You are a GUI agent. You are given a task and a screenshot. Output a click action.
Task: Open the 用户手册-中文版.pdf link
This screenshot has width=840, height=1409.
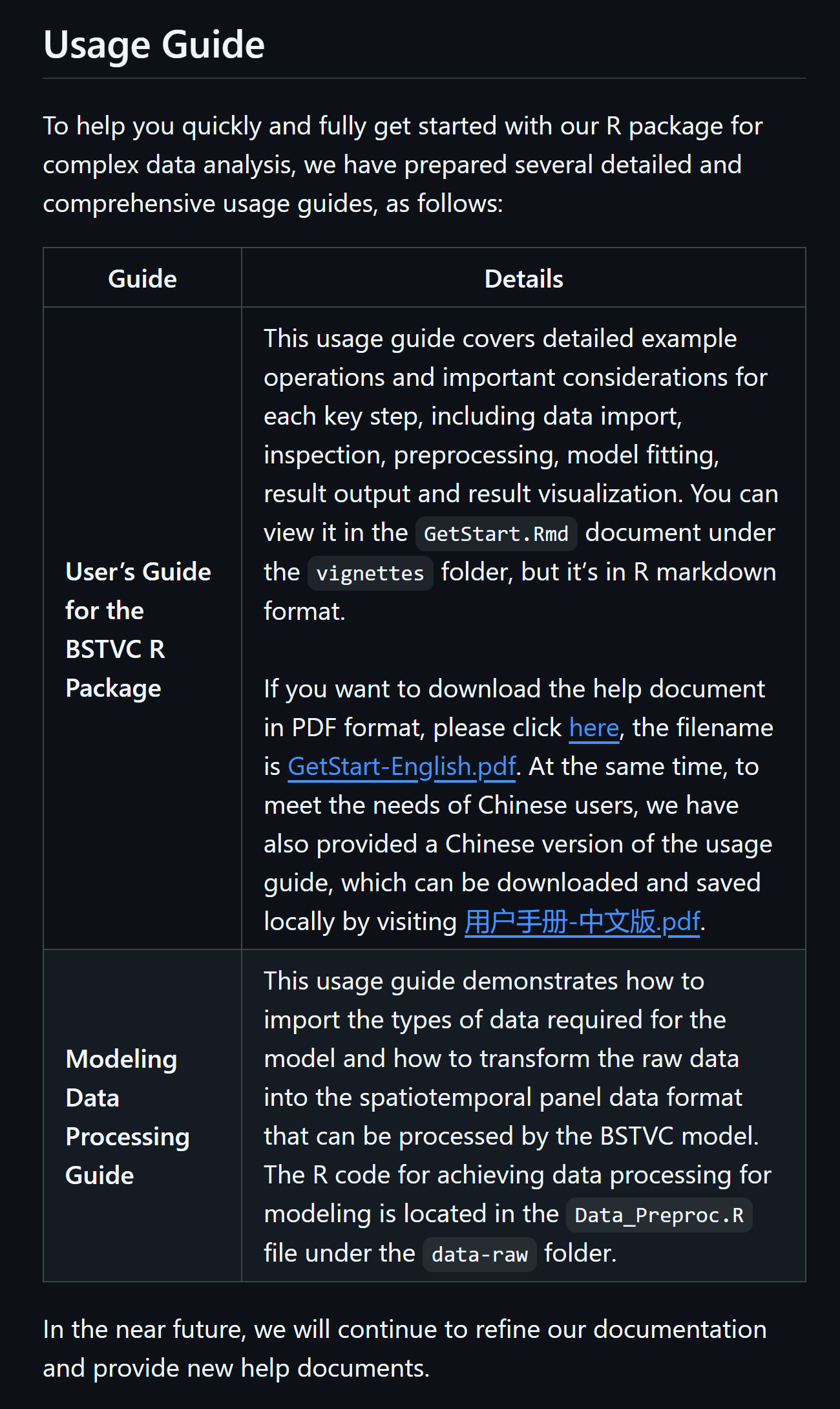pos(582,922)
